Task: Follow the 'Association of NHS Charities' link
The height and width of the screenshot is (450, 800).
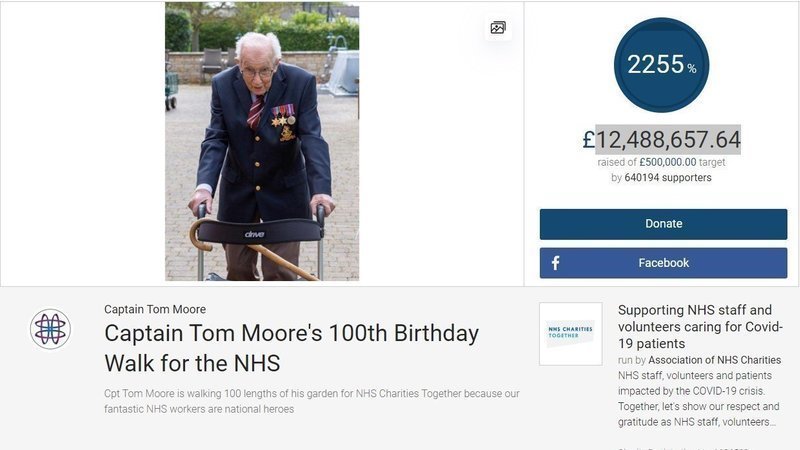Action: (715, 360)
